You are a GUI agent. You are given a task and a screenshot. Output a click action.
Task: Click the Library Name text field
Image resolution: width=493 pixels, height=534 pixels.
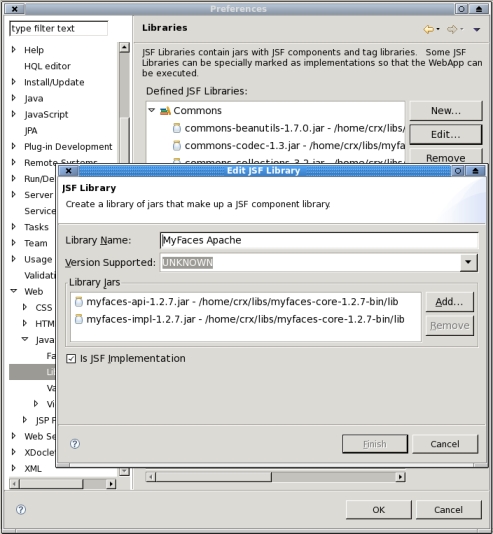pyautogui.click(x=319, y=240)
